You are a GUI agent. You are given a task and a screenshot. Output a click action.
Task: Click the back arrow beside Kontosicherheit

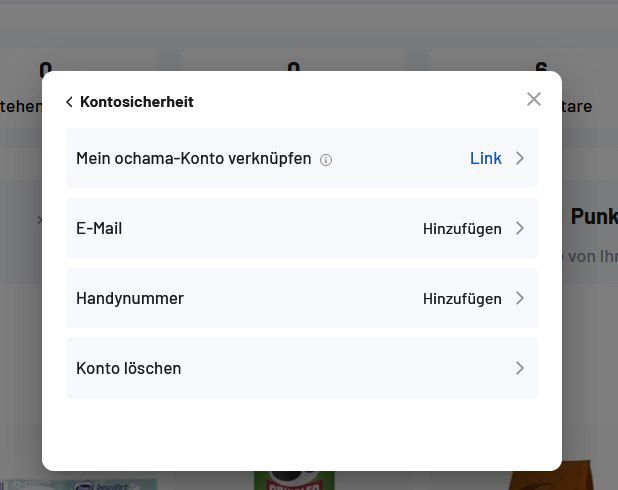coord(69,102)
